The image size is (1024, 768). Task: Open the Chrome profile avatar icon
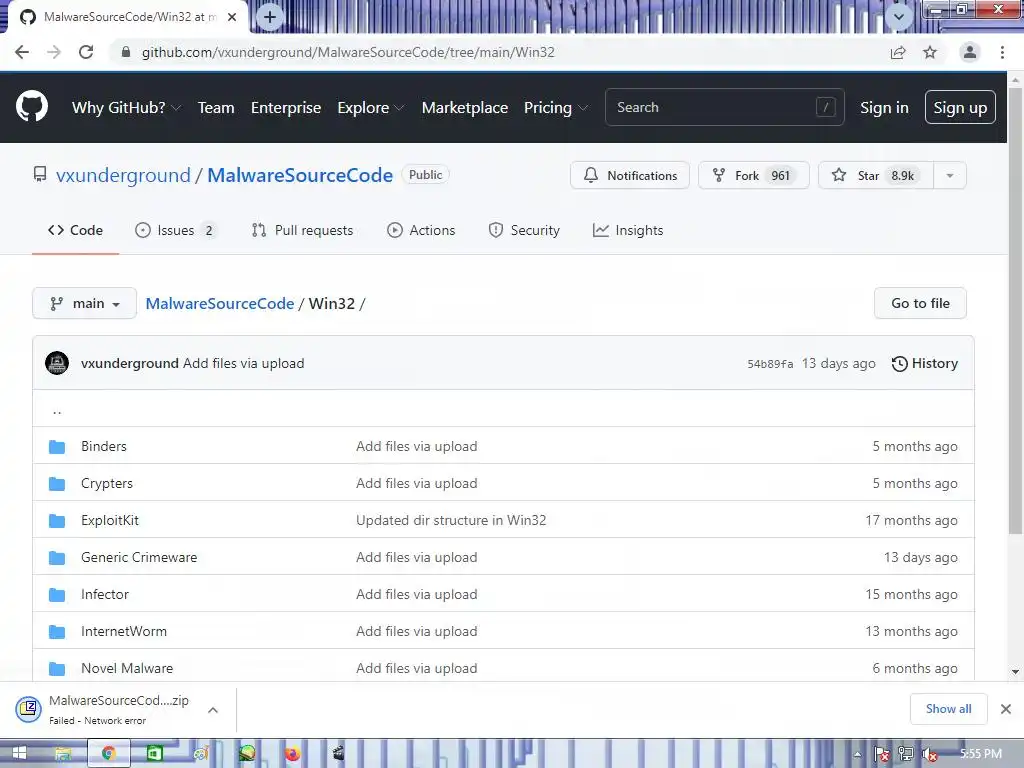coord(970,52)
